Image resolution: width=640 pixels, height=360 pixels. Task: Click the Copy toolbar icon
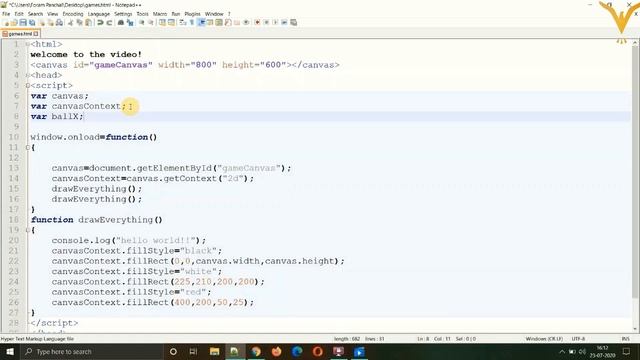79,23
